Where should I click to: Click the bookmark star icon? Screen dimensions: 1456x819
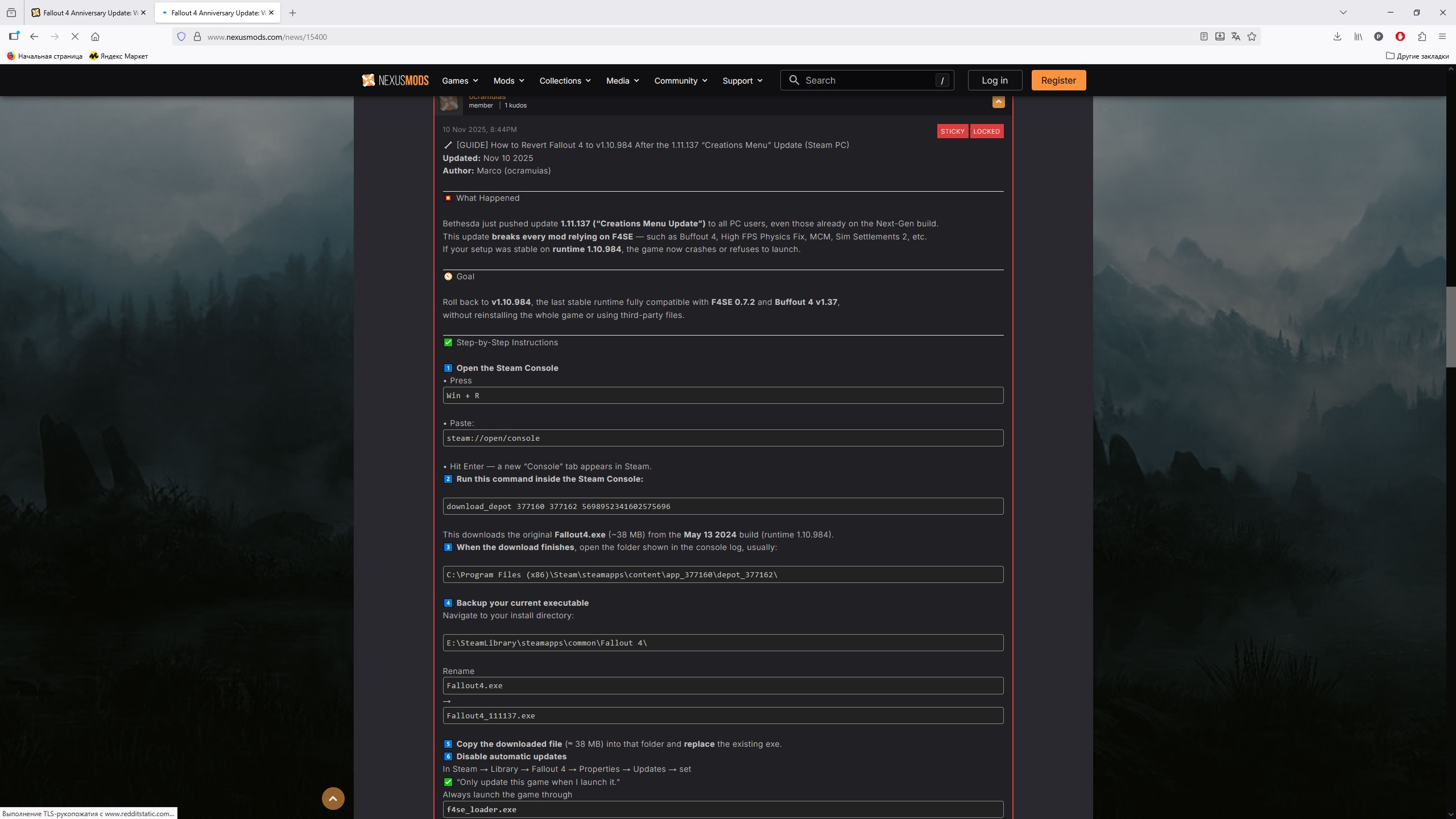1252,37
